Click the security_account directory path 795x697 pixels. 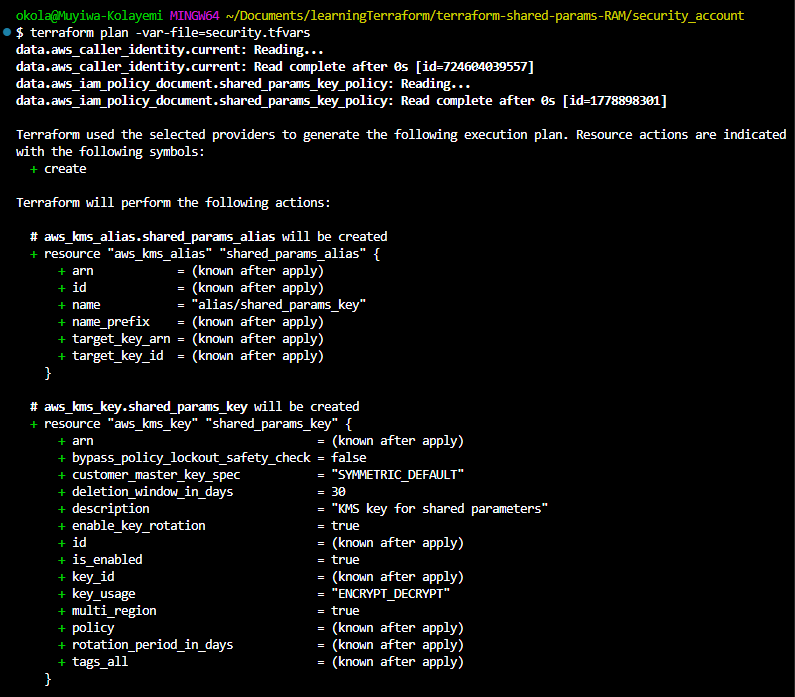(x=485, y=16)
